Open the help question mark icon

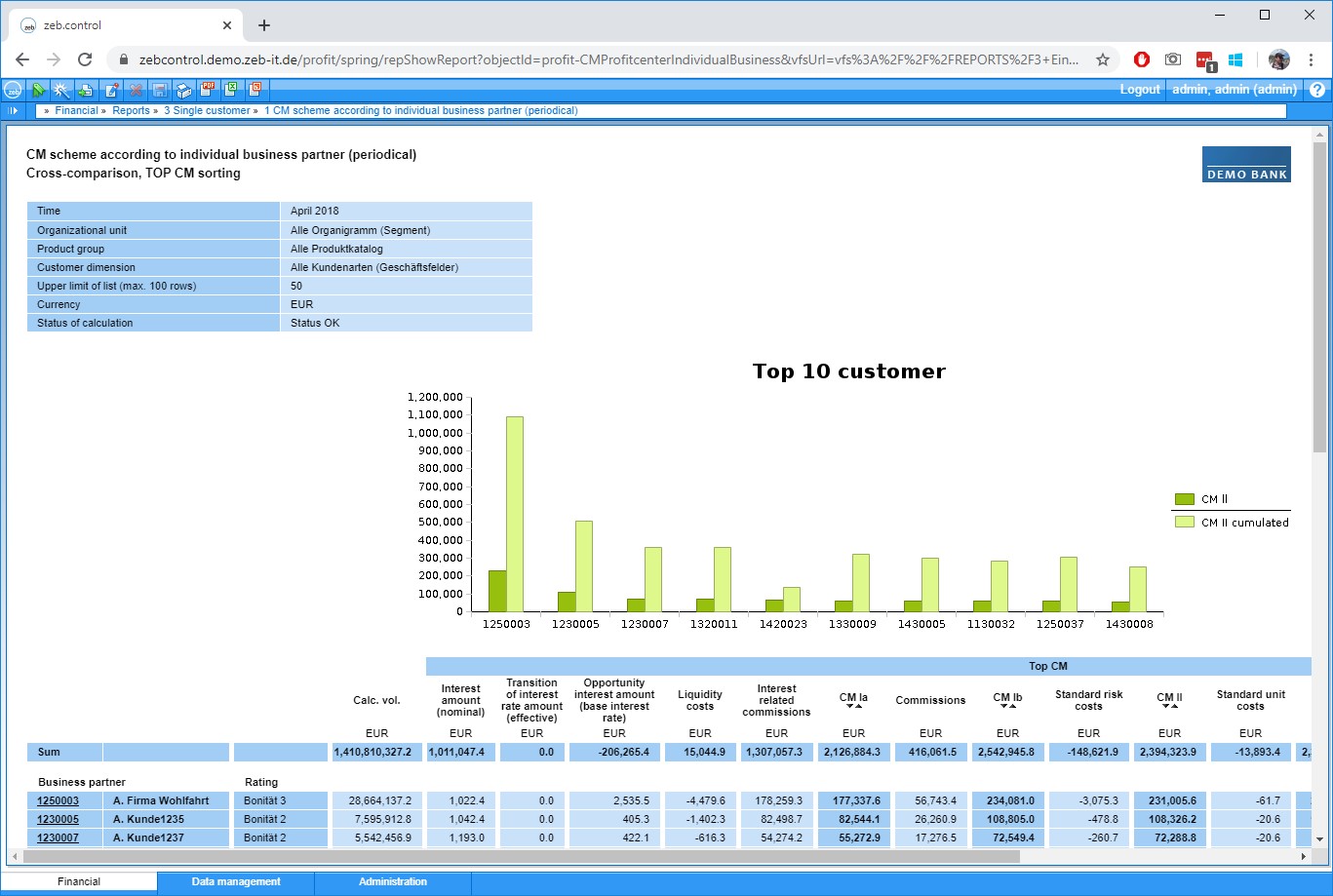pos(1317,90)
